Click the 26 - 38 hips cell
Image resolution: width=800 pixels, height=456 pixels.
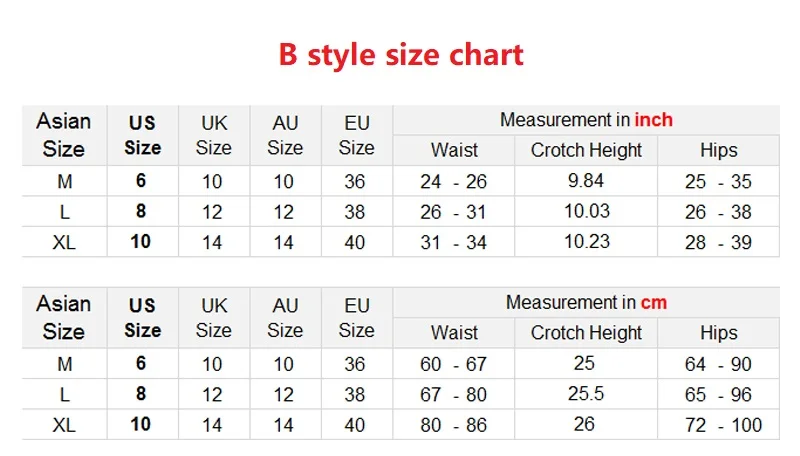point(718,212)
